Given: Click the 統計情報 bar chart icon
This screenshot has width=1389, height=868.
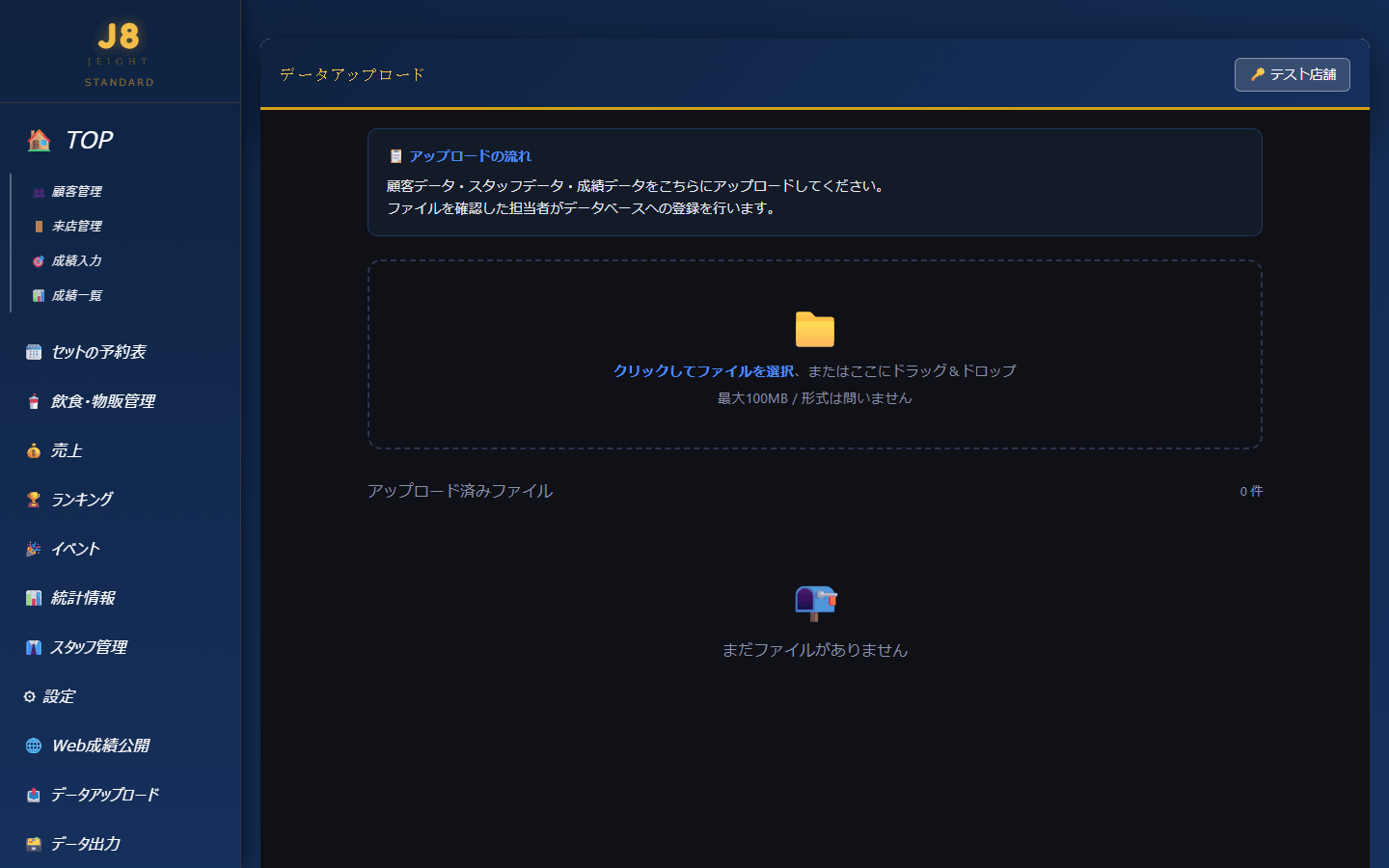Looking at the screenshot, I should coord(34,598).
